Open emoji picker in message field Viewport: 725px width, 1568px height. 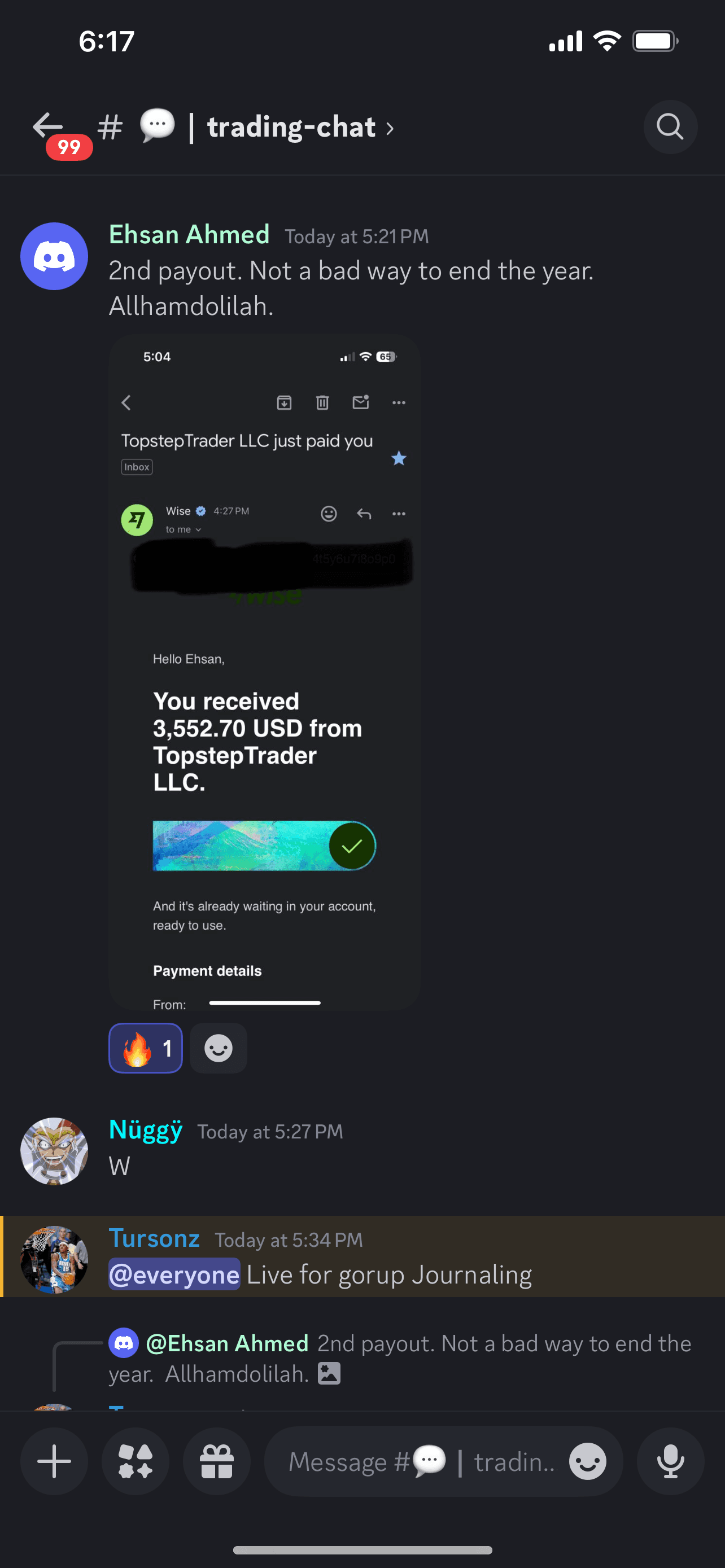click(x=587, y=1461)
